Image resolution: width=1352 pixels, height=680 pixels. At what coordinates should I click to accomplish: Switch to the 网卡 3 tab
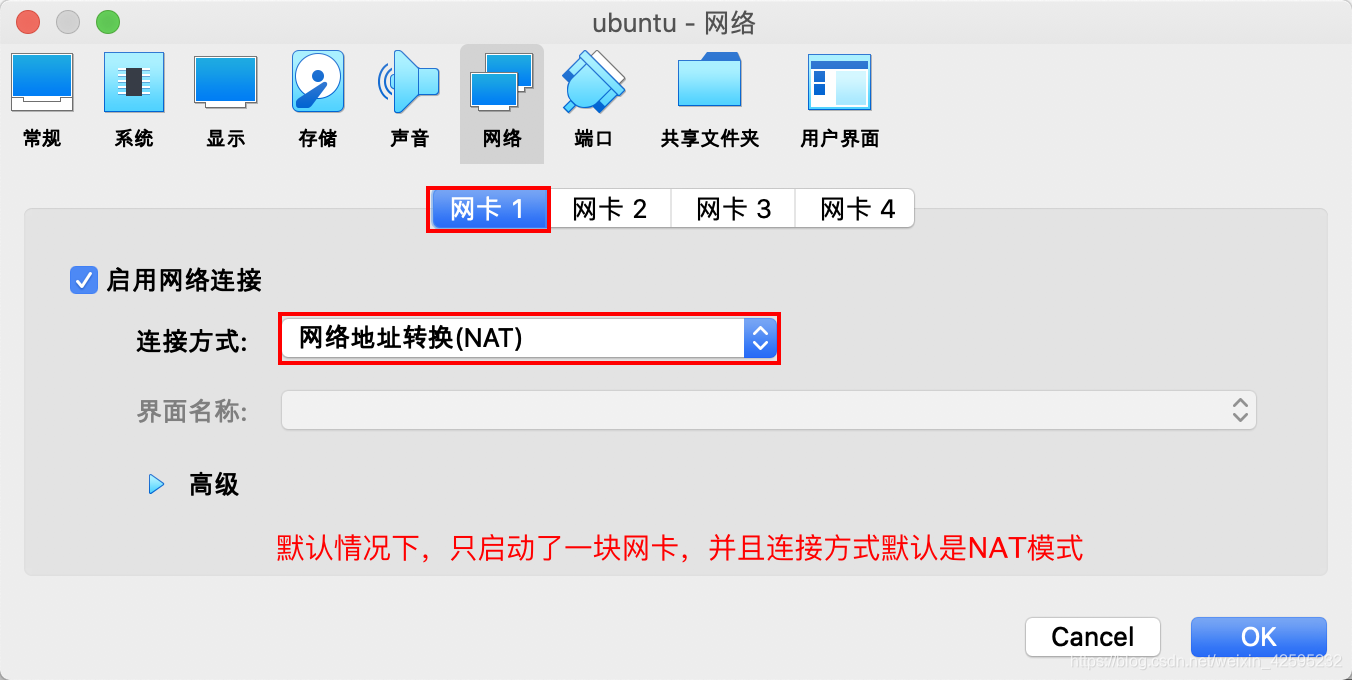tap(733, 209)
